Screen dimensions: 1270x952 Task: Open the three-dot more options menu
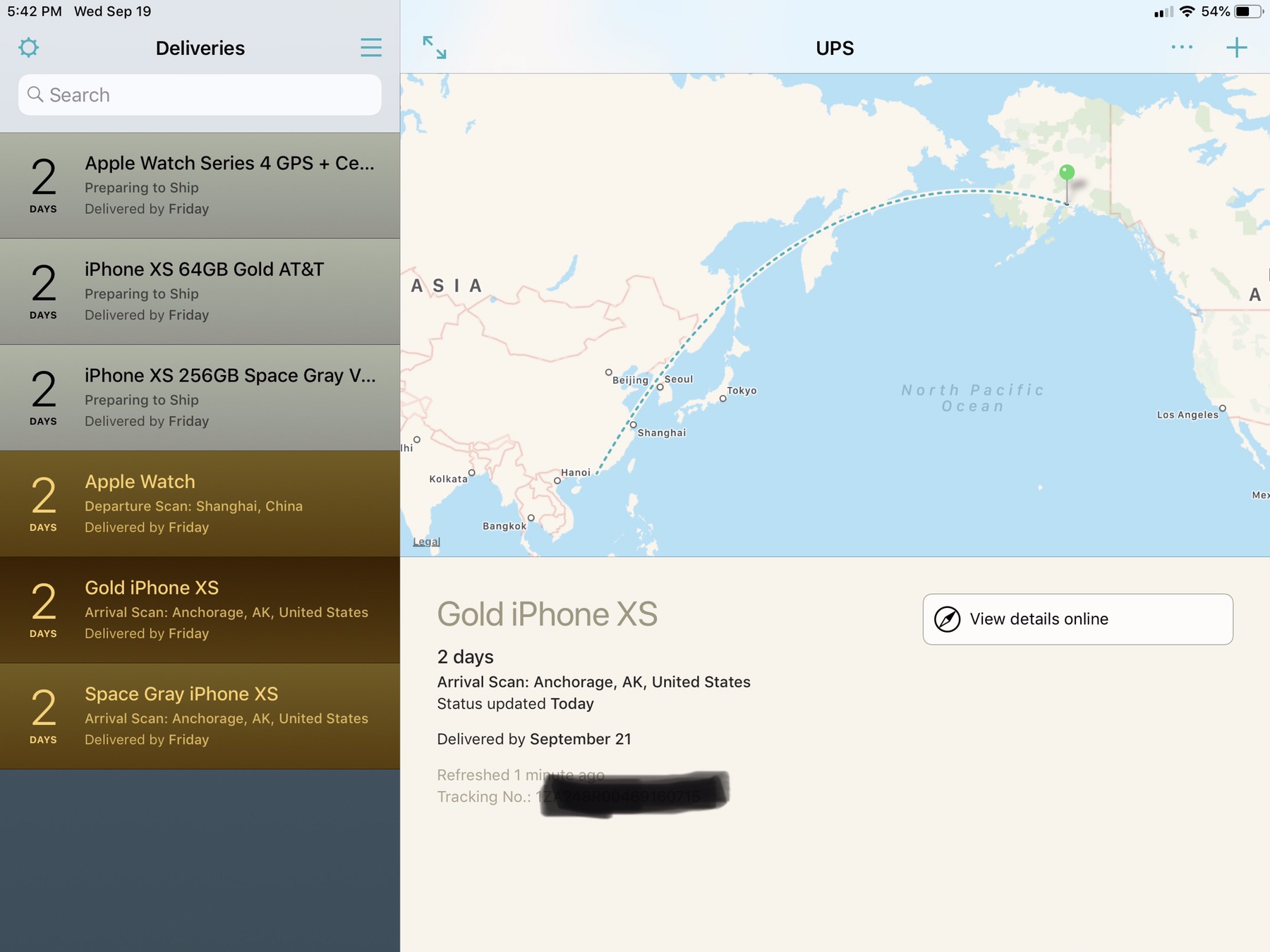pos(1182,47)
